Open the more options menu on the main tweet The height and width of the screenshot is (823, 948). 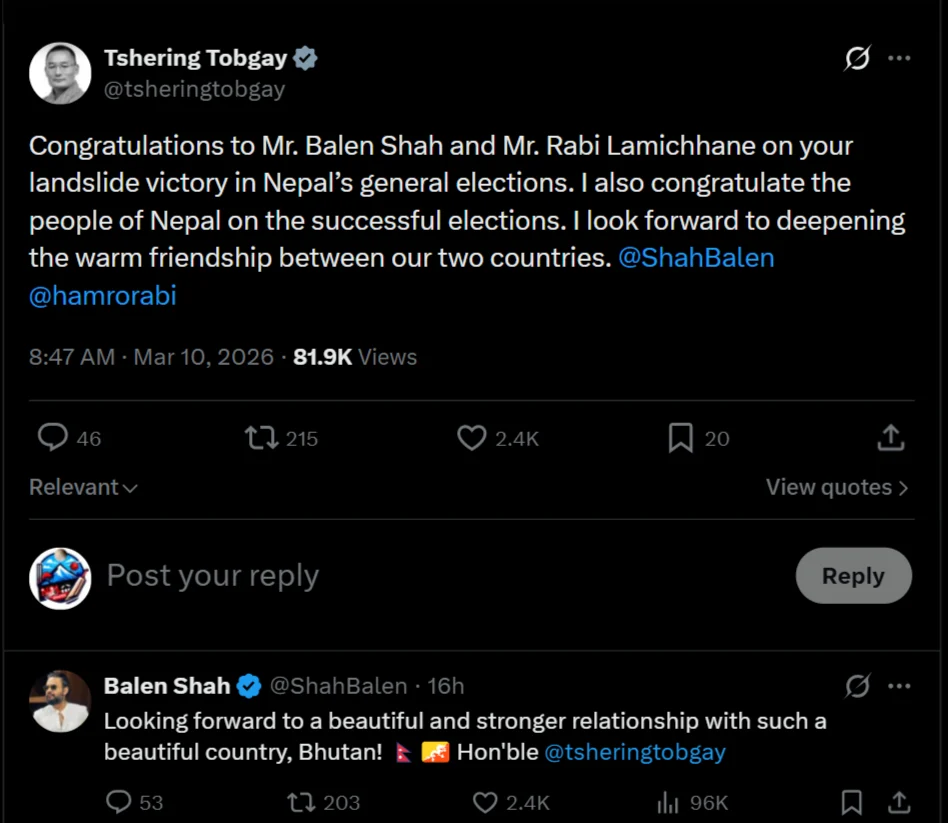tap(899, 58)
